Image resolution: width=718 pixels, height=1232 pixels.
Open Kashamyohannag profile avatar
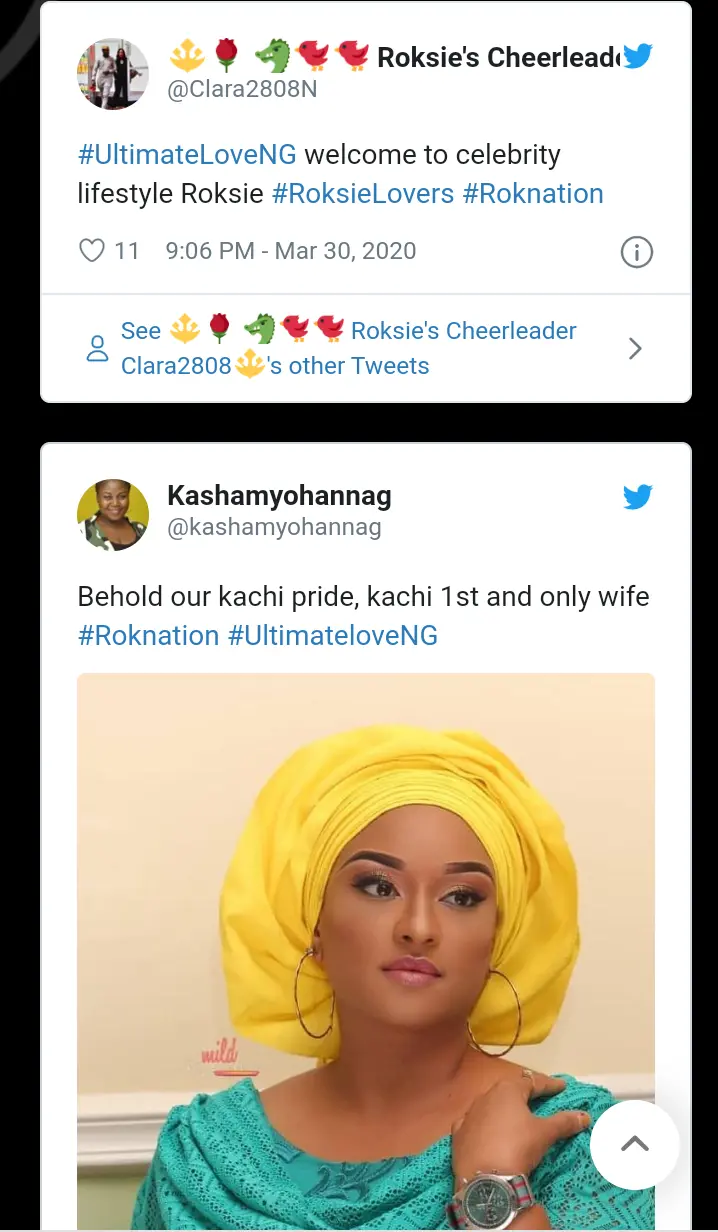[x=113, y=514]
